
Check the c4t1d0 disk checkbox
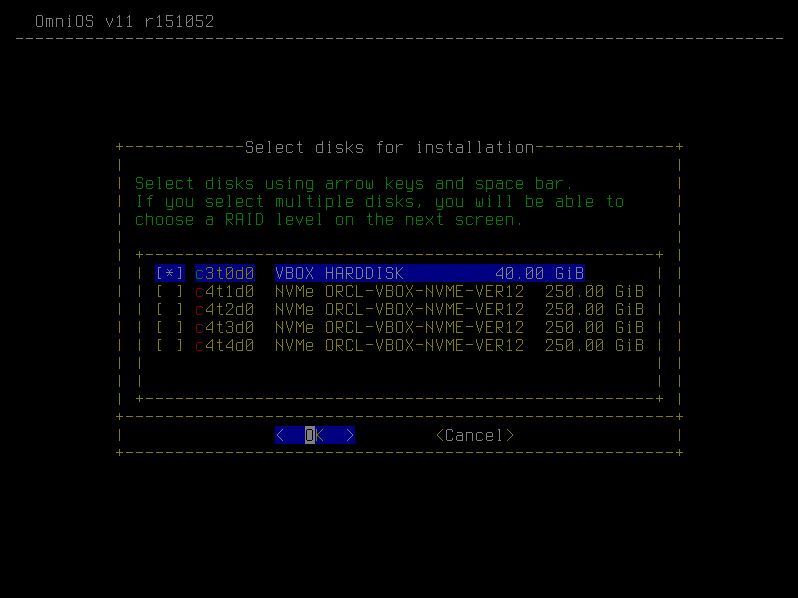(169, 291)
